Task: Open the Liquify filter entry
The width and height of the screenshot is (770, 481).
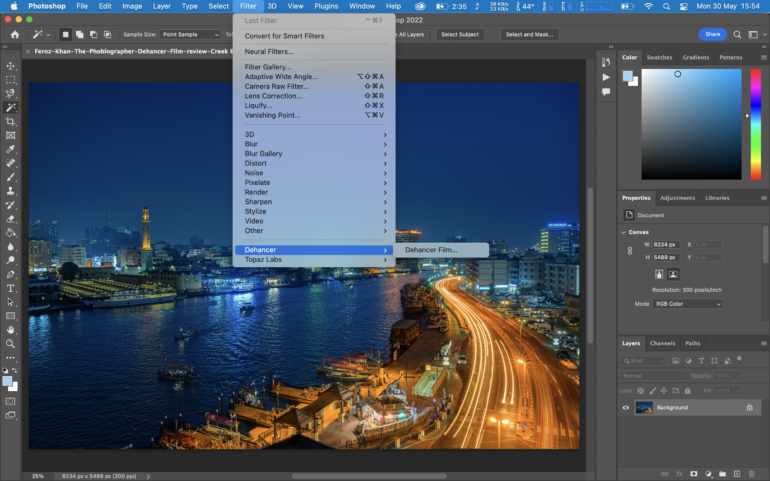Action: (314, 105)
